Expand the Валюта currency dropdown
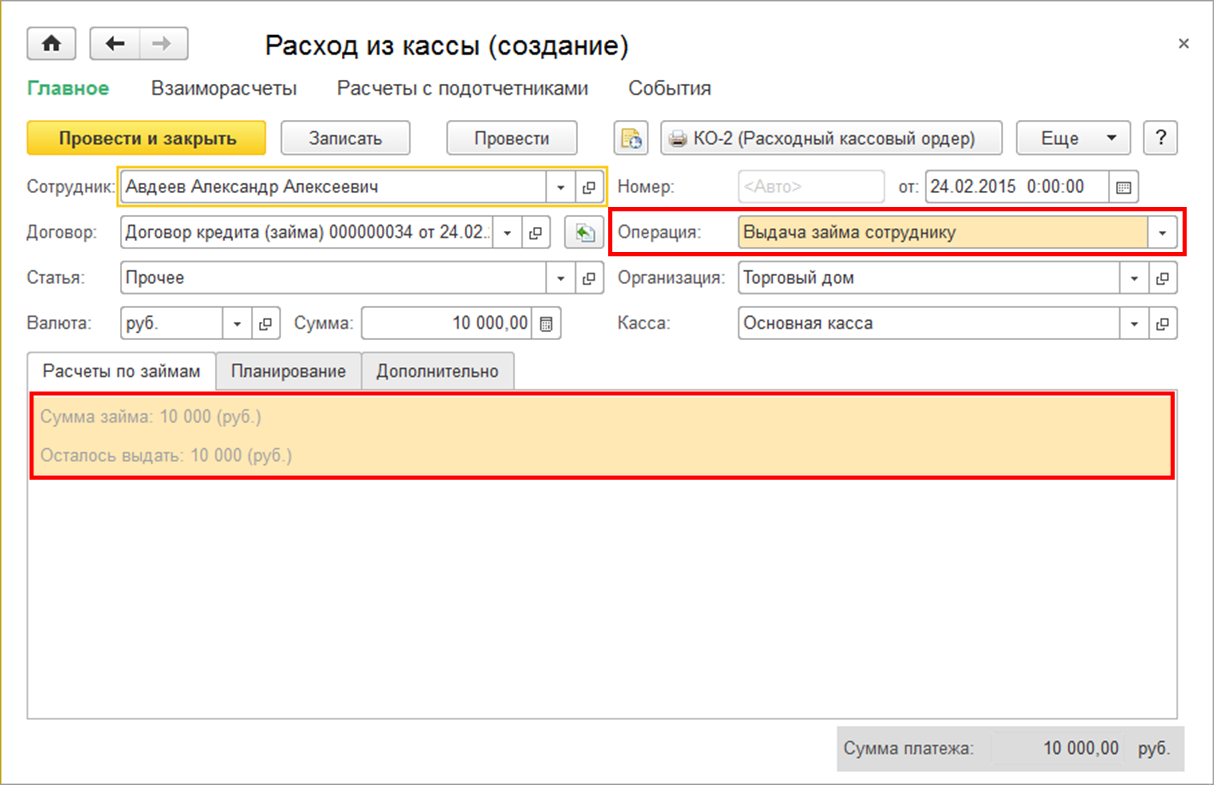1214x785 pixels. pyautogui.click(x=238, y=324)
